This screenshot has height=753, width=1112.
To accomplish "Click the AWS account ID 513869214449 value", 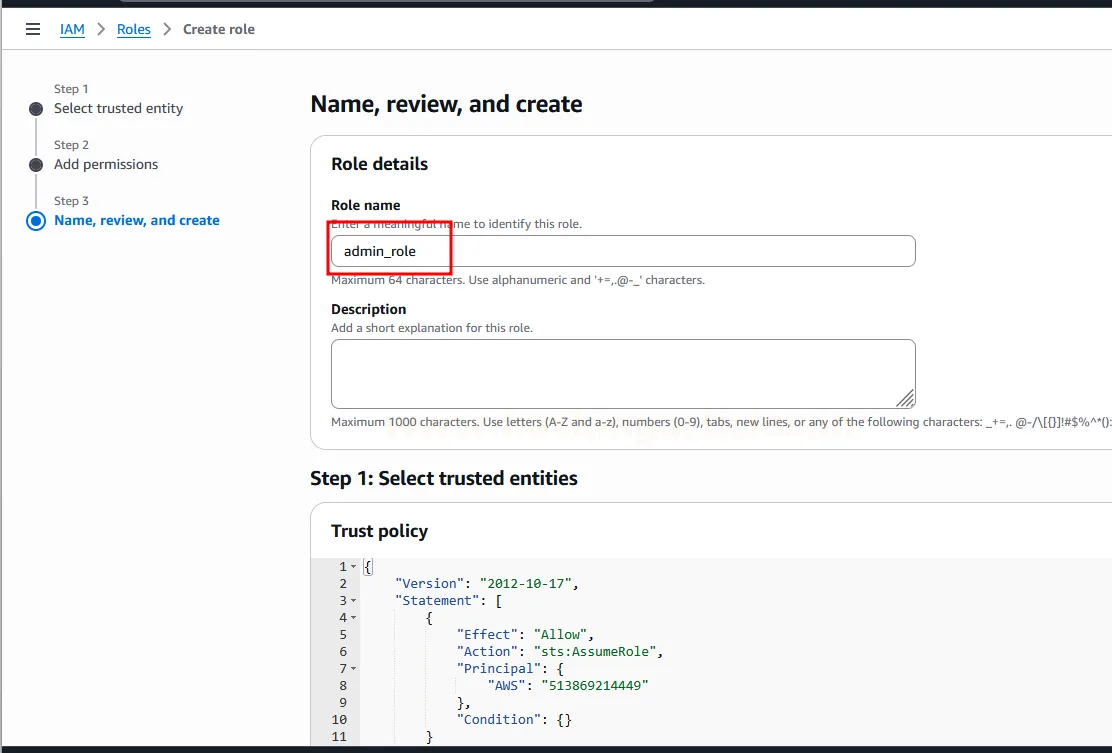I will pos(595,685).
